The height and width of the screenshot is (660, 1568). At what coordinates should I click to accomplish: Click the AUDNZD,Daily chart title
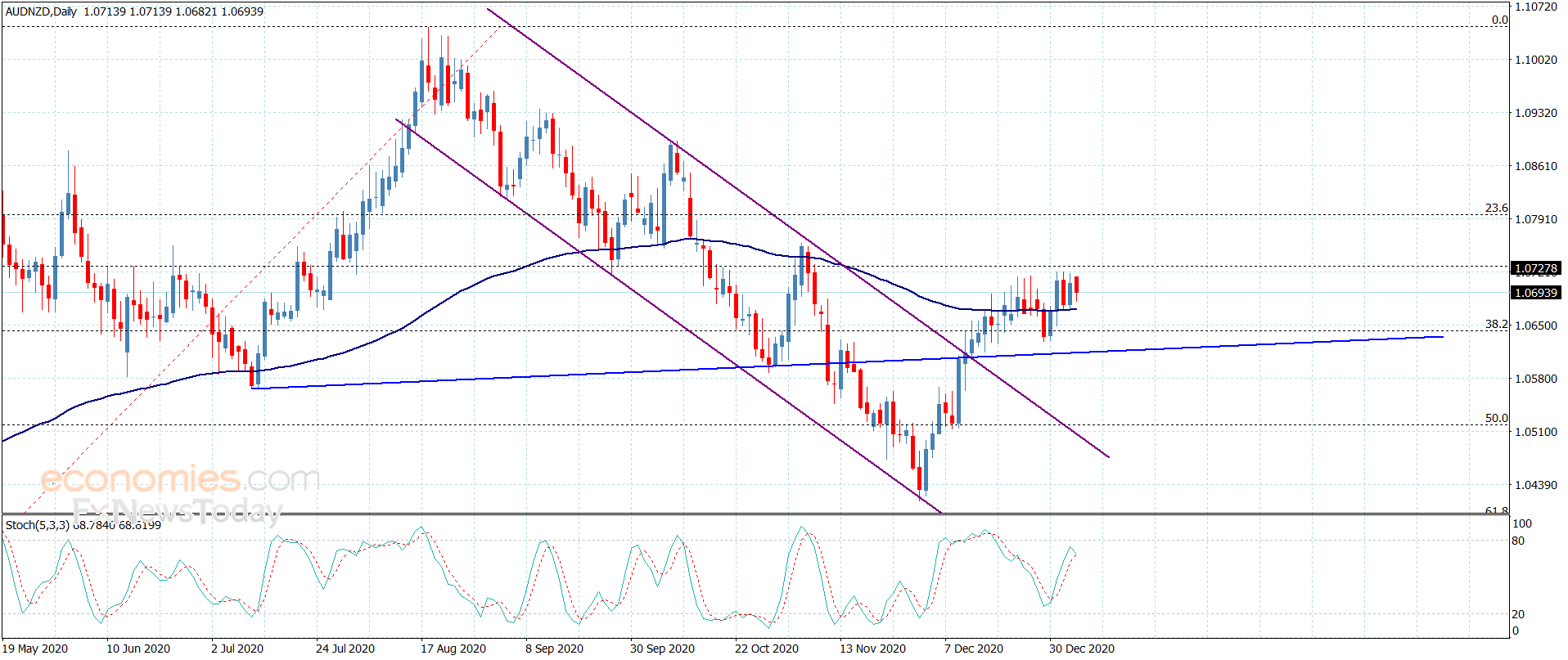pyautogui.click(x=42, y=11)
